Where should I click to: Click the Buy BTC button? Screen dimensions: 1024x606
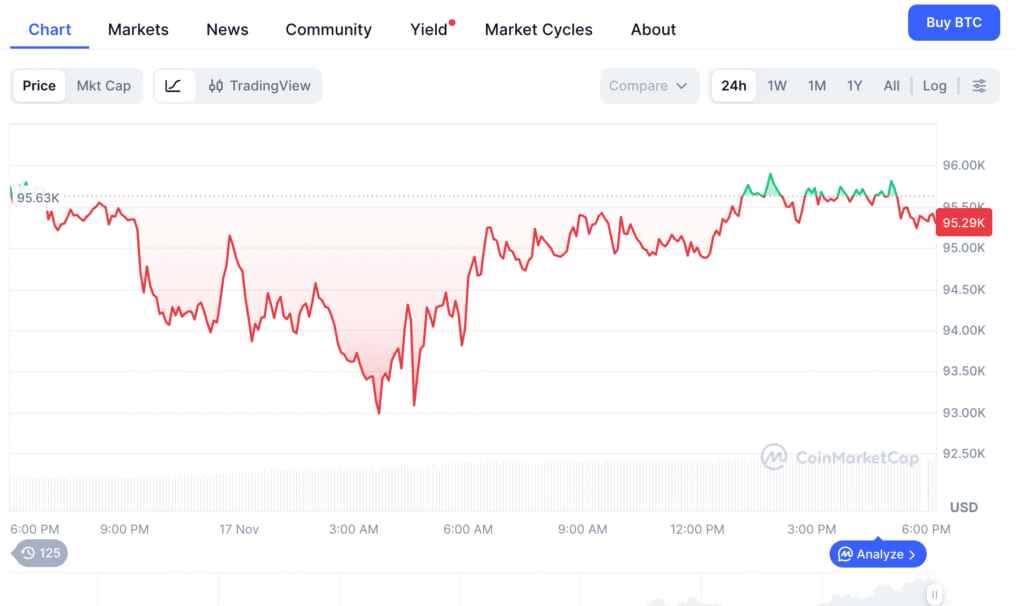[x=953, y=22]
